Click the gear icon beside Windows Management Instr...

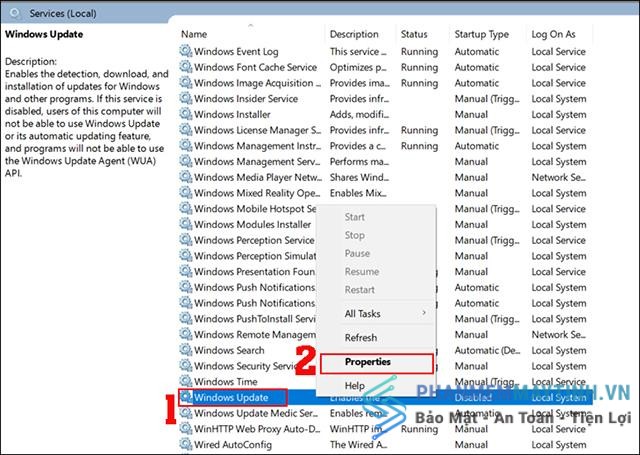(x=186, y=145)
